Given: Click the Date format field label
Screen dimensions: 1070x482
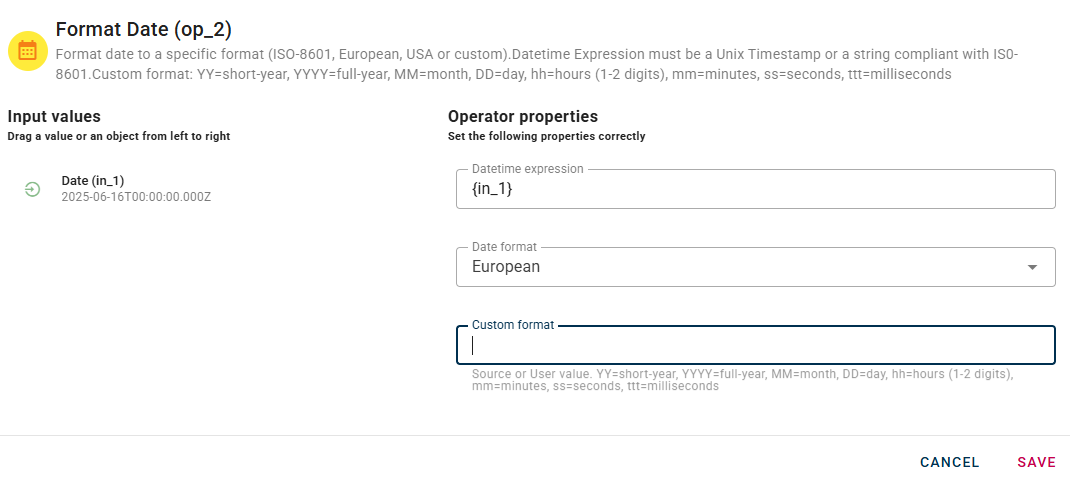Looking at the screenshot, I should point(504,247).
